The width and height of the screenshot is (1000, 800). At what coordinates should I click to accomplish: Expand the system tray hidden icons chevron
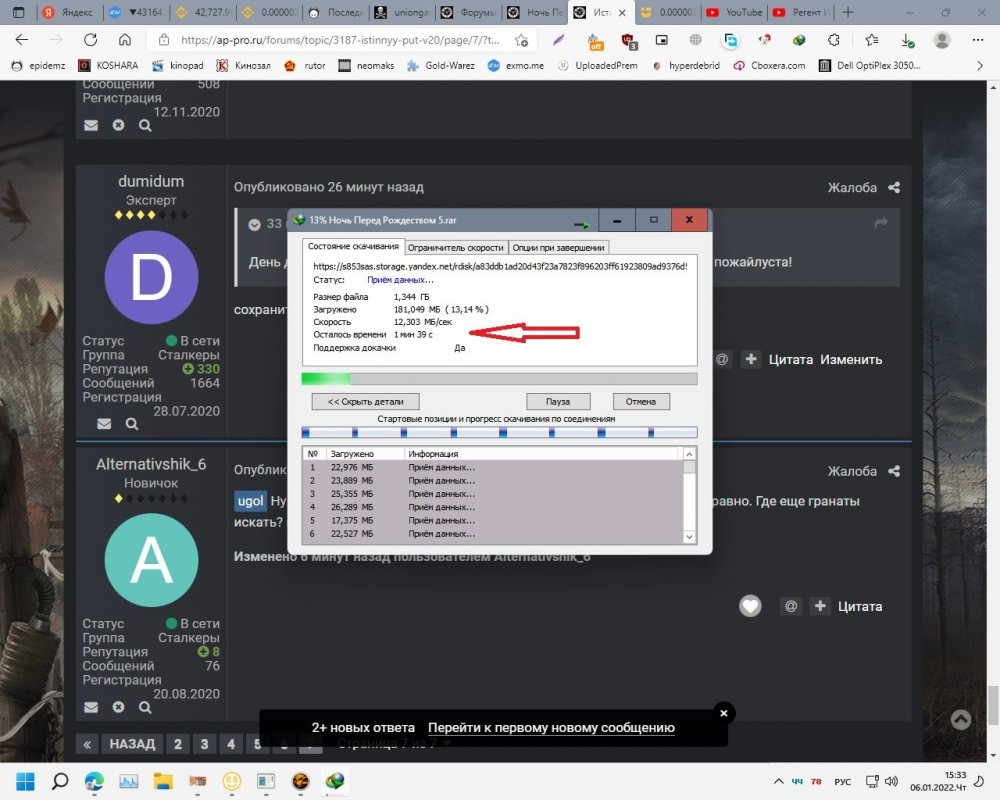point(776,781)
